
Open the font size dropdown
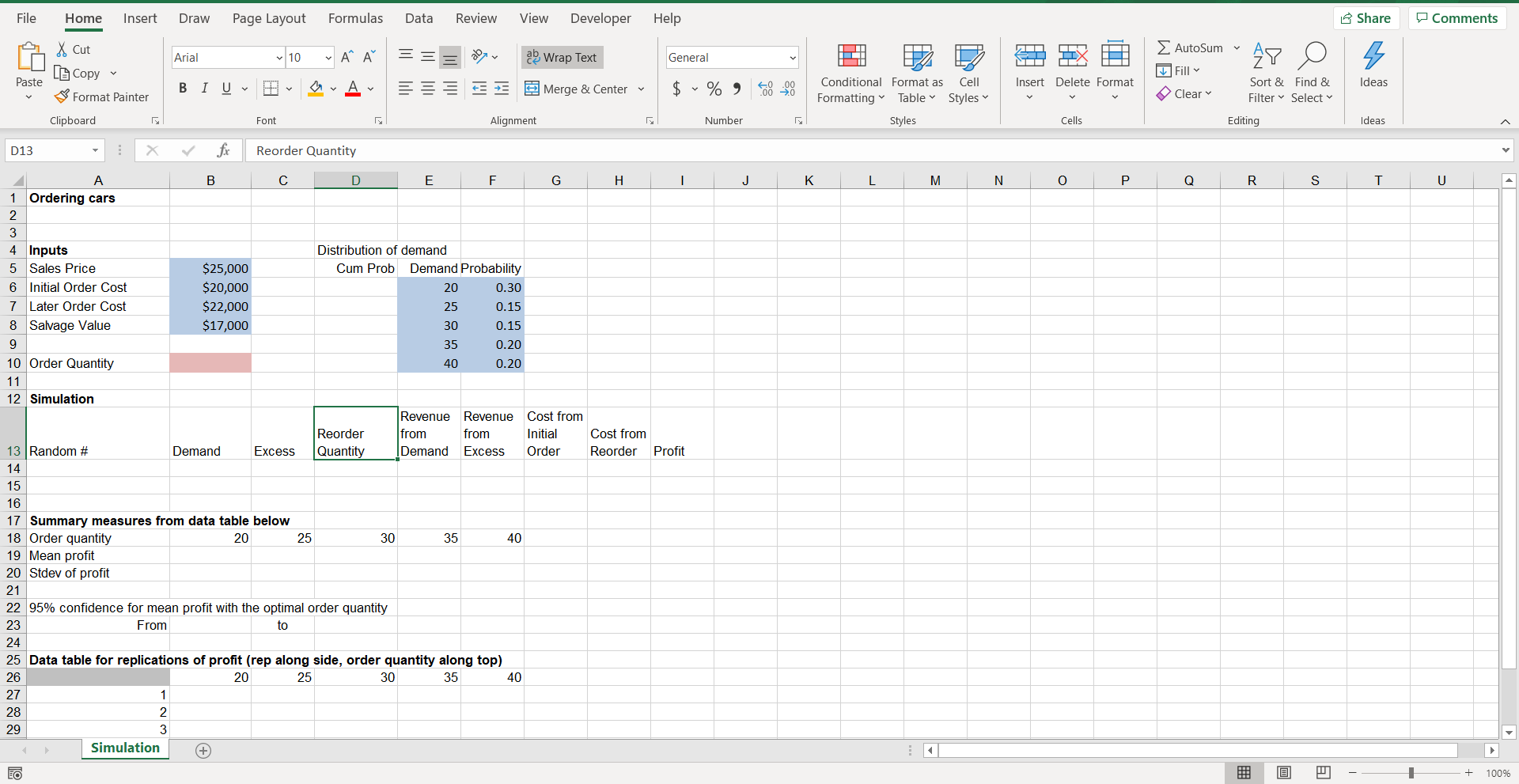tap(328, 58)
